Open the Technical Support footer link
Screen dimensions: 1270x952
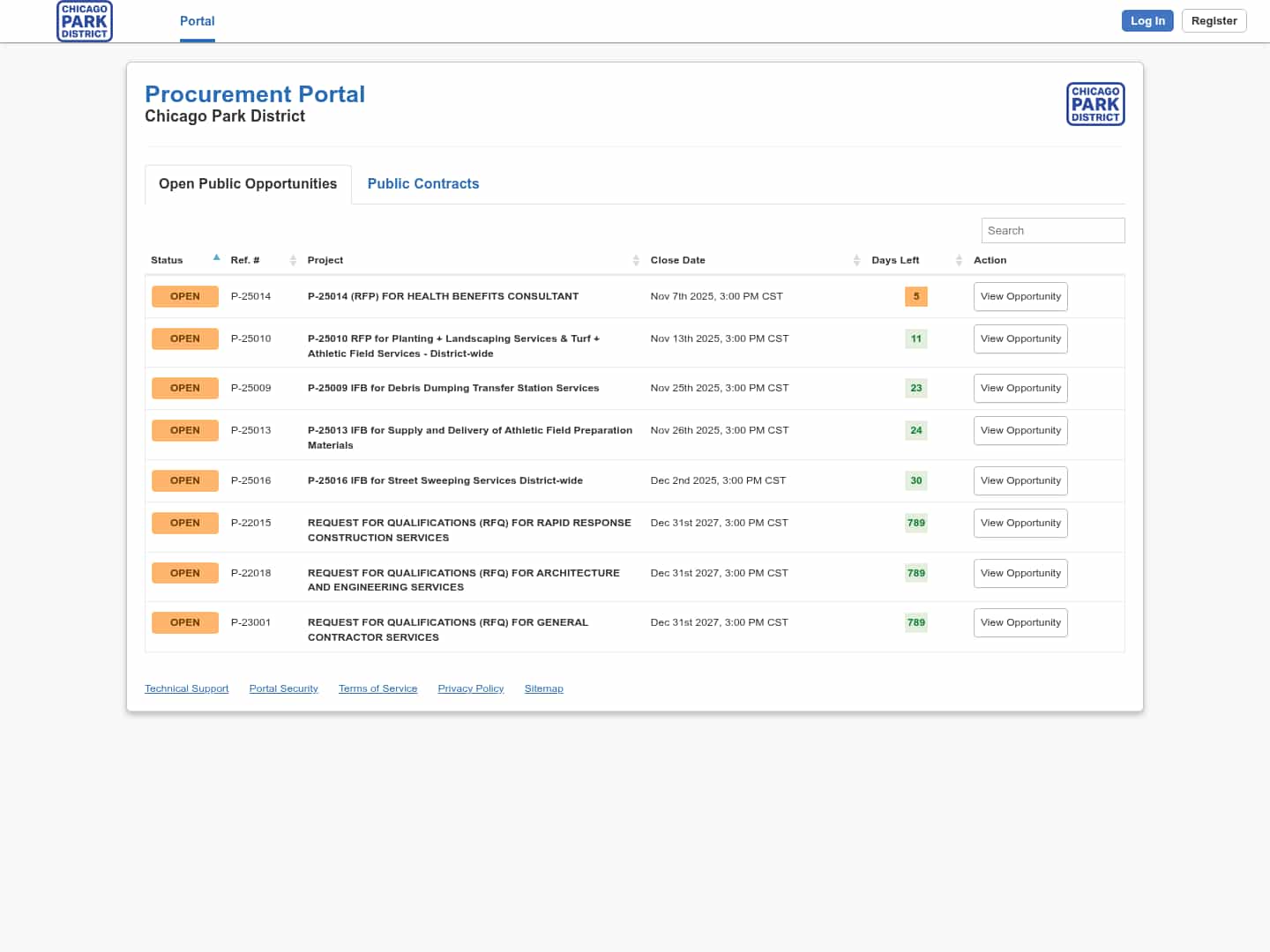186,688
